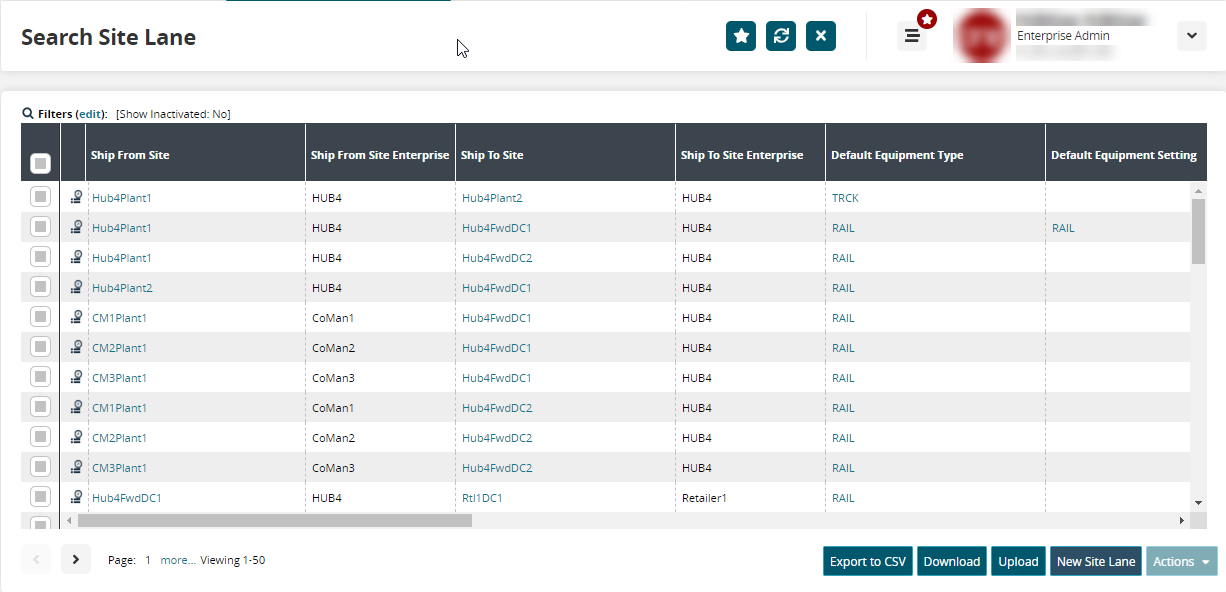Click the search filters magnifier icon
Viewport: 1226px width, 592px height.
(28, 114)
